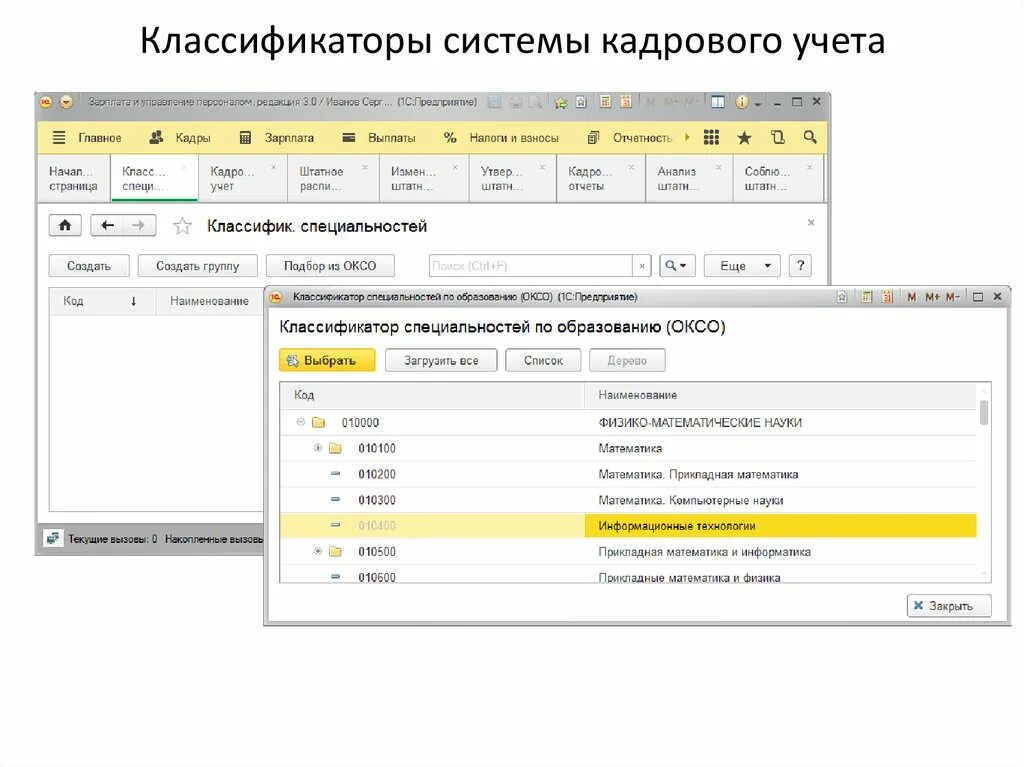Click the ОКСО list vertical scrollbar thumb
Screen dimensions: 1024x767
point(984,413)
